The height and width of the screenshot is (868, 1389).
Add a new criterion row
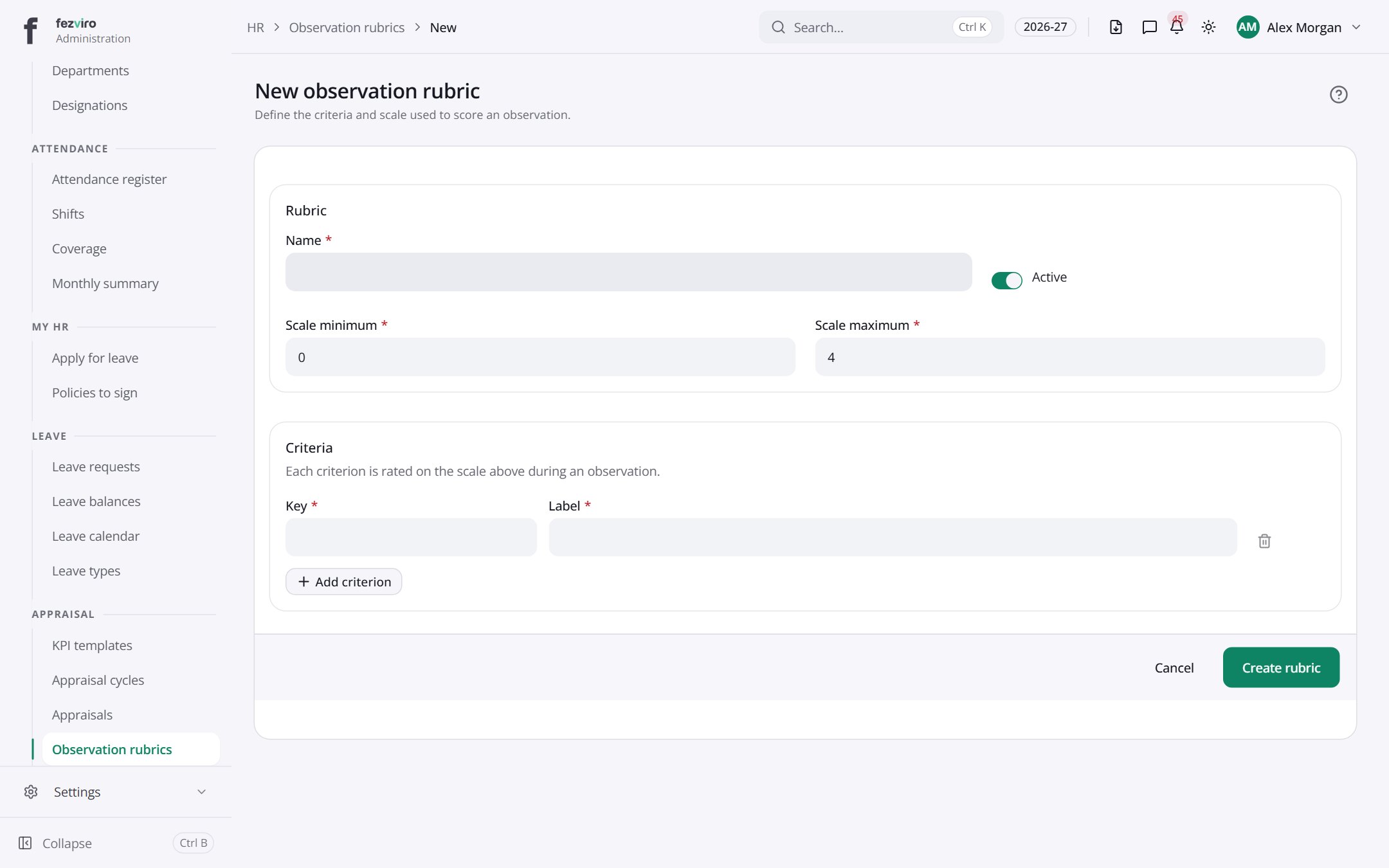click(x=343, y=581)
